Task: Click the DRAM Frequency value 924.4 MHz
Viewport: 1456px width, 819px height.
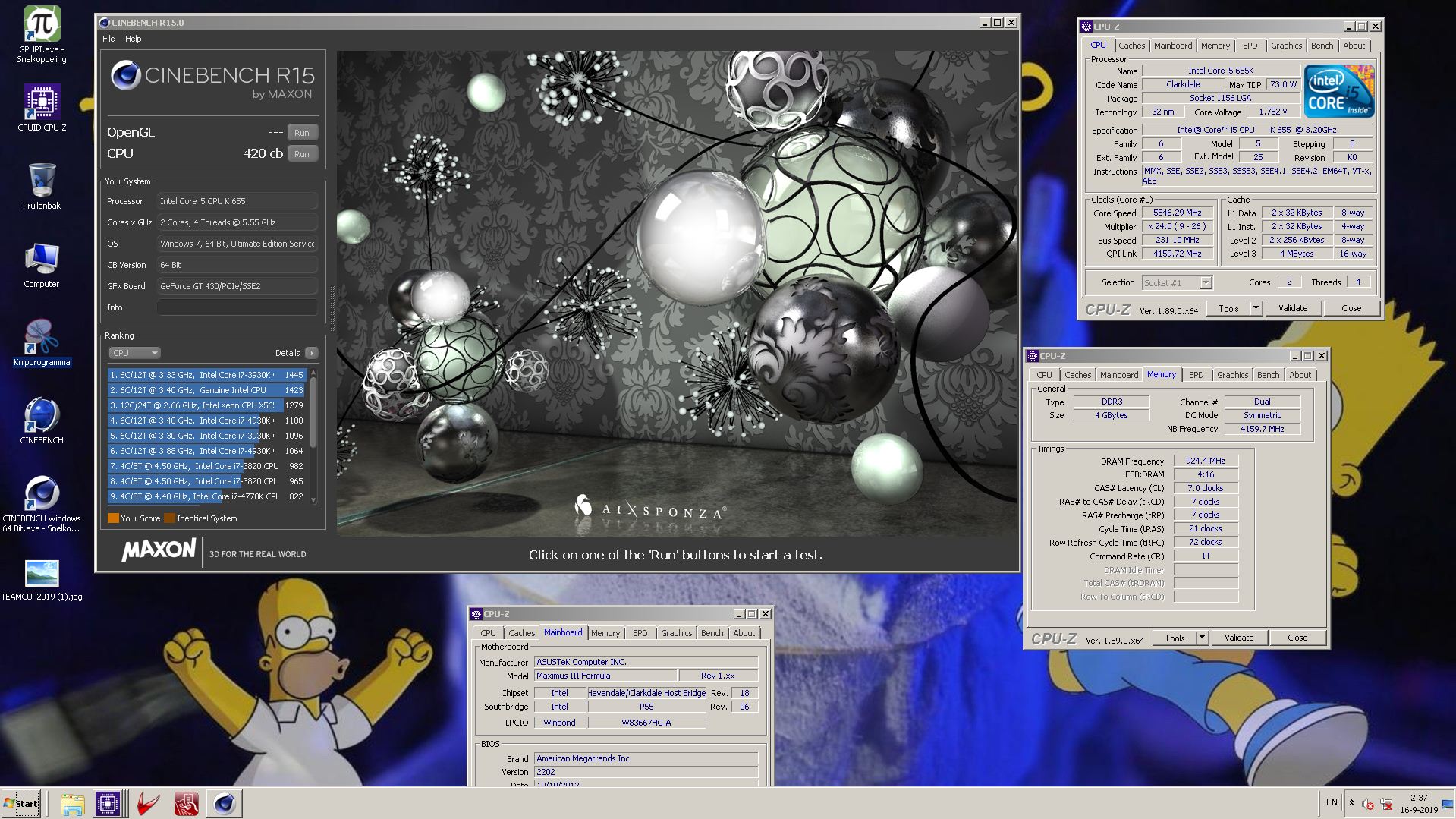Action: tap(1206, 461)
